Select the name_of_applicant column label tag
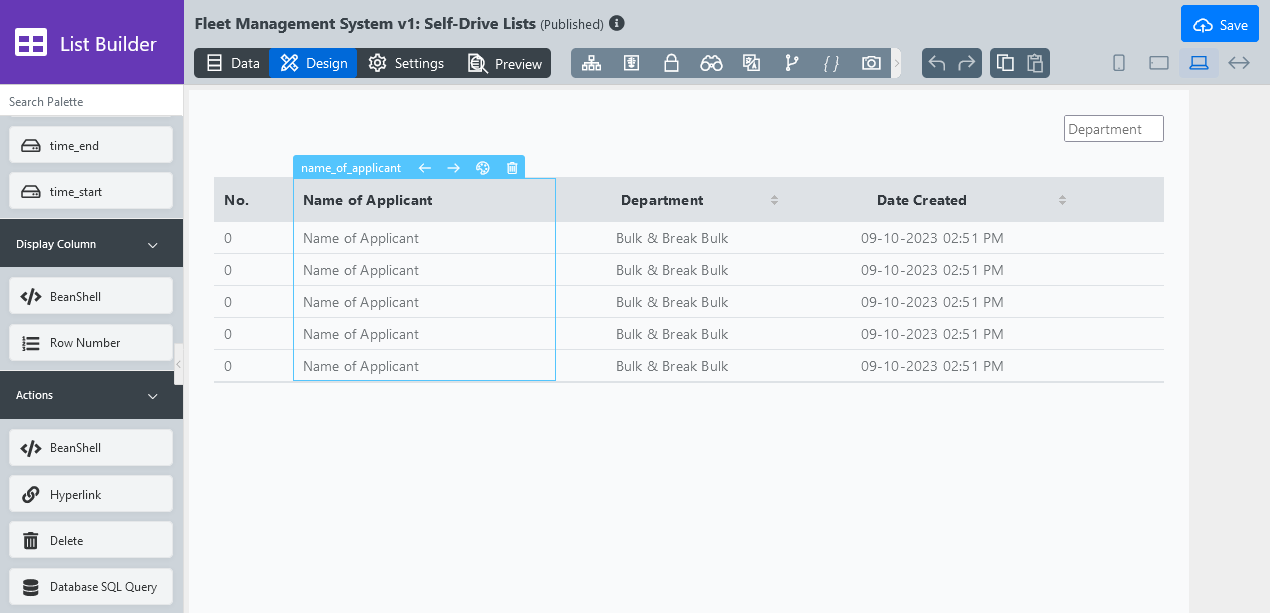The image size is (1270, 613). pos(351,168)
